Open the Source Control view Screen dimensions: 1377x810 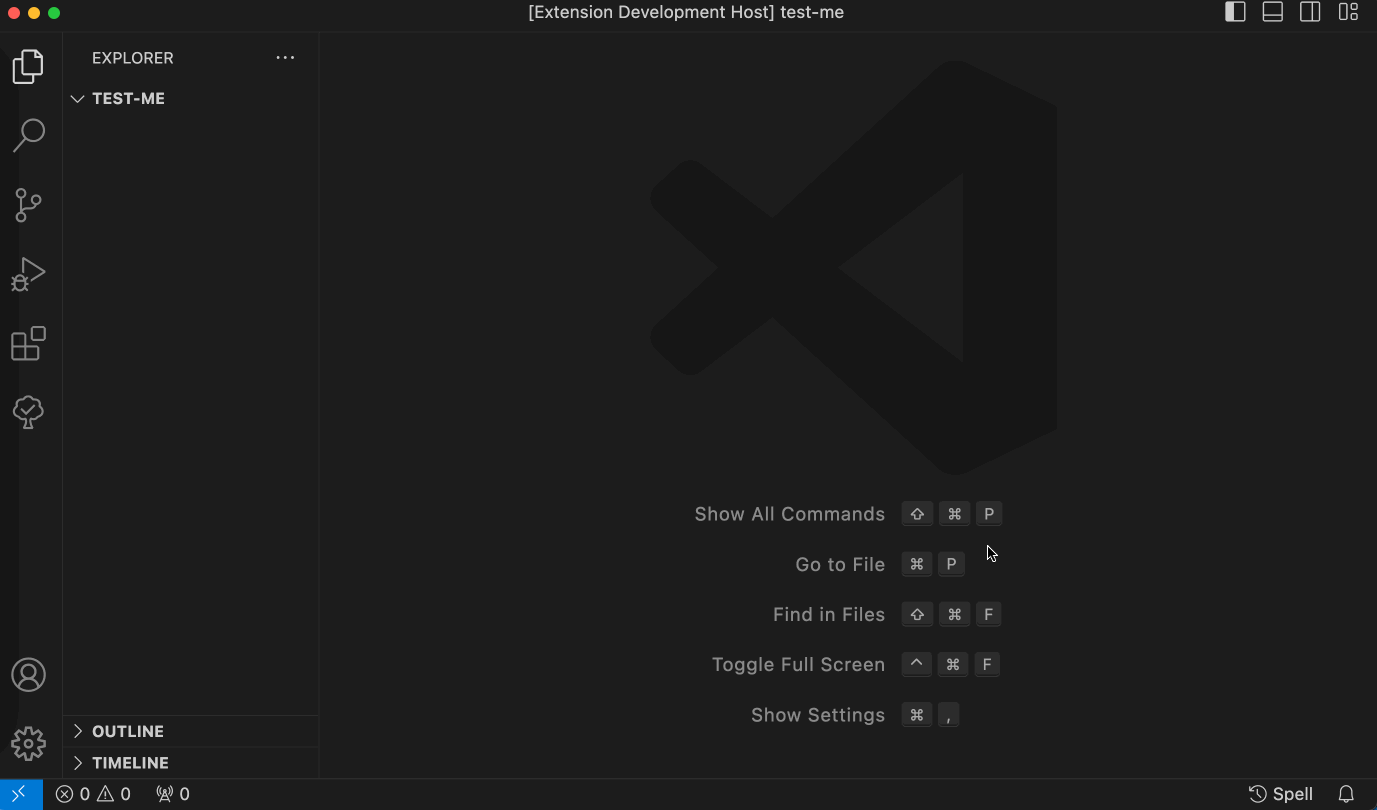(28, 204)
